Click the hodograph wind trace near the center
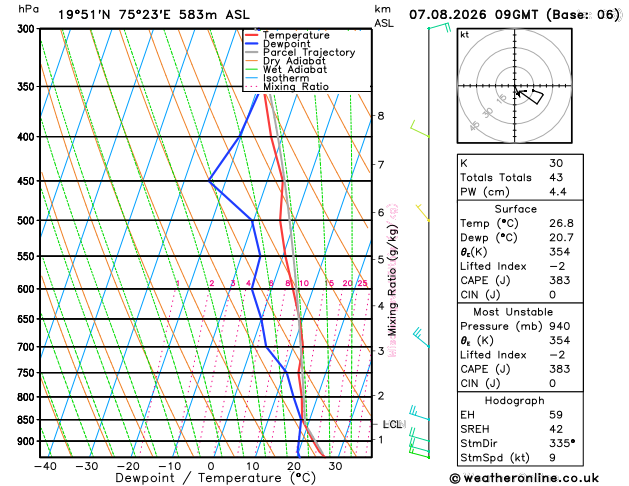This screenshot has height=486, width=629. click(530, 95)
